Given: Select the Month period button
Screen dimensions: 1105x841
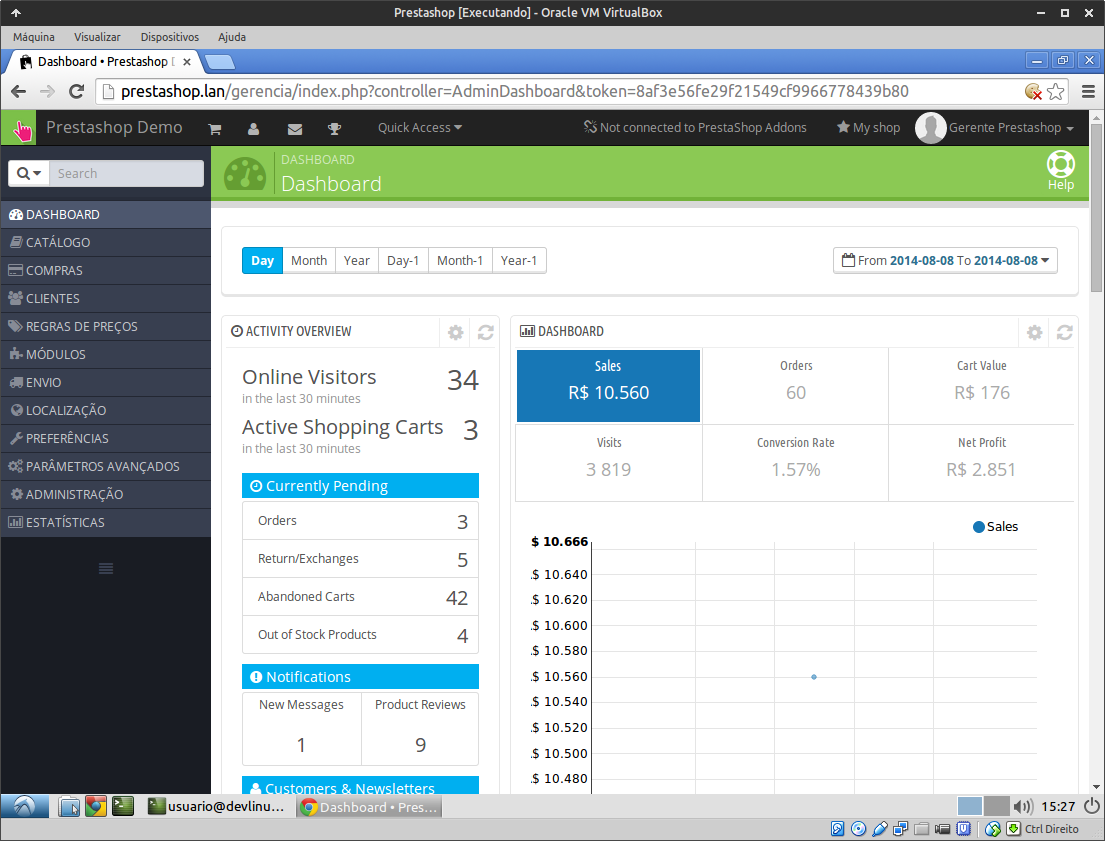Looking at the screenshot, I should 309,260.
